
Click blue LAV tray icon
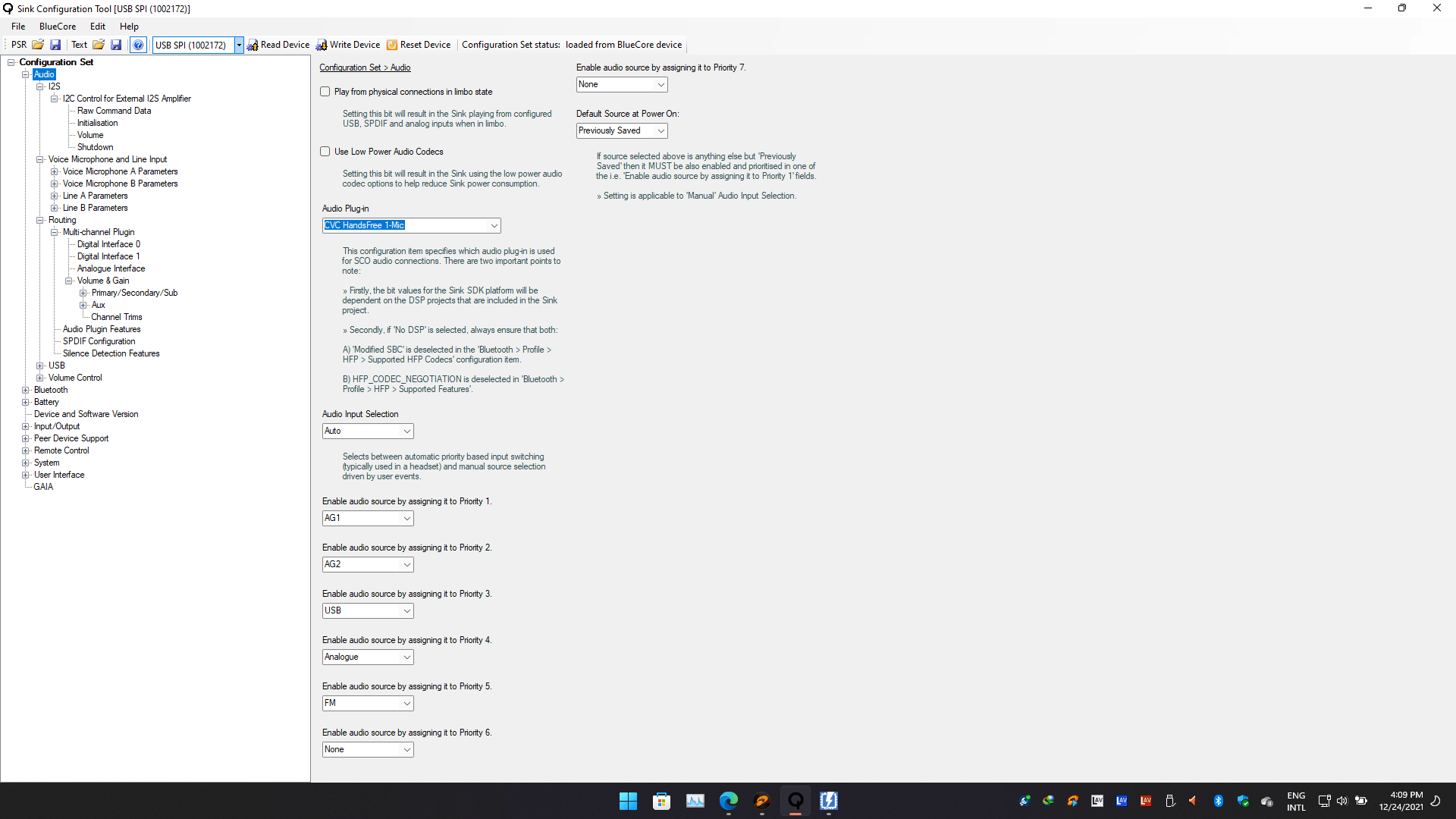(x=1122, y=801)
